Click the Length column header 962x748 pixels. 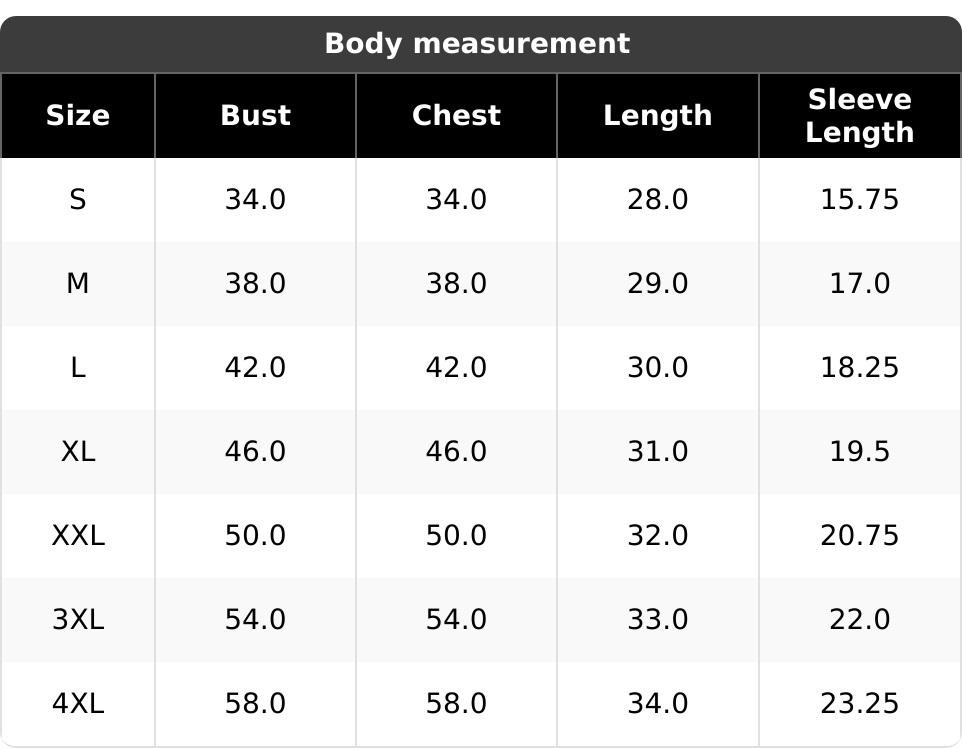click(657, 115)
